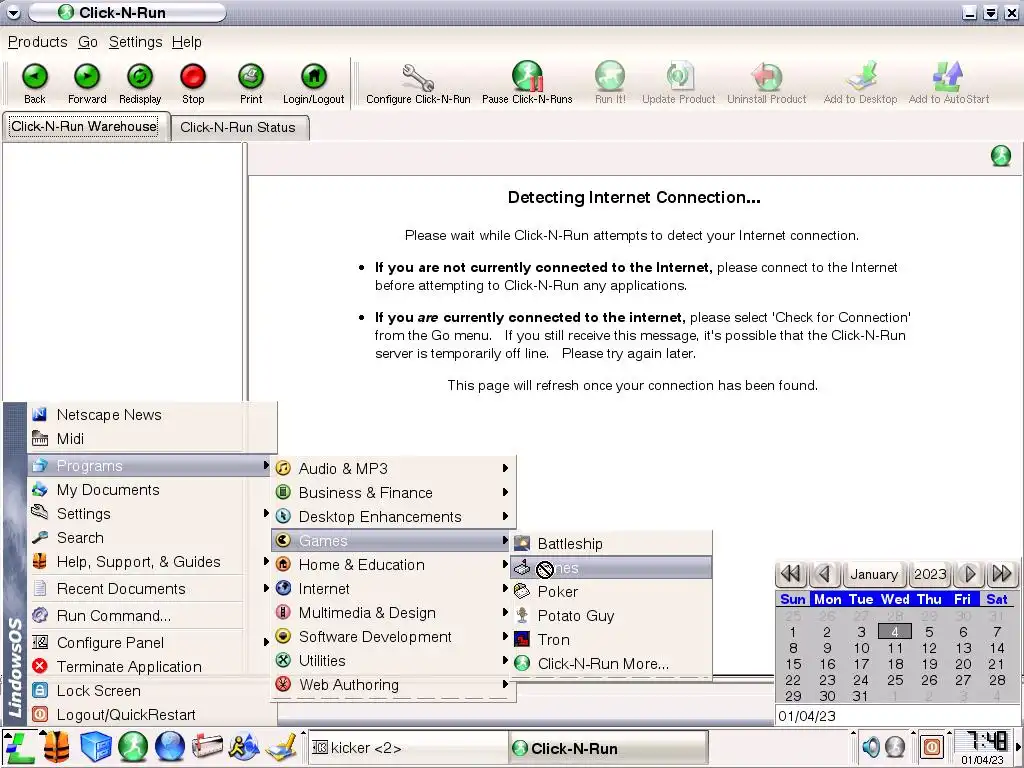Viewport: 1024px width, 768px height.
Task: Click the life vest help icon in the panel
Action: point(57,748)
